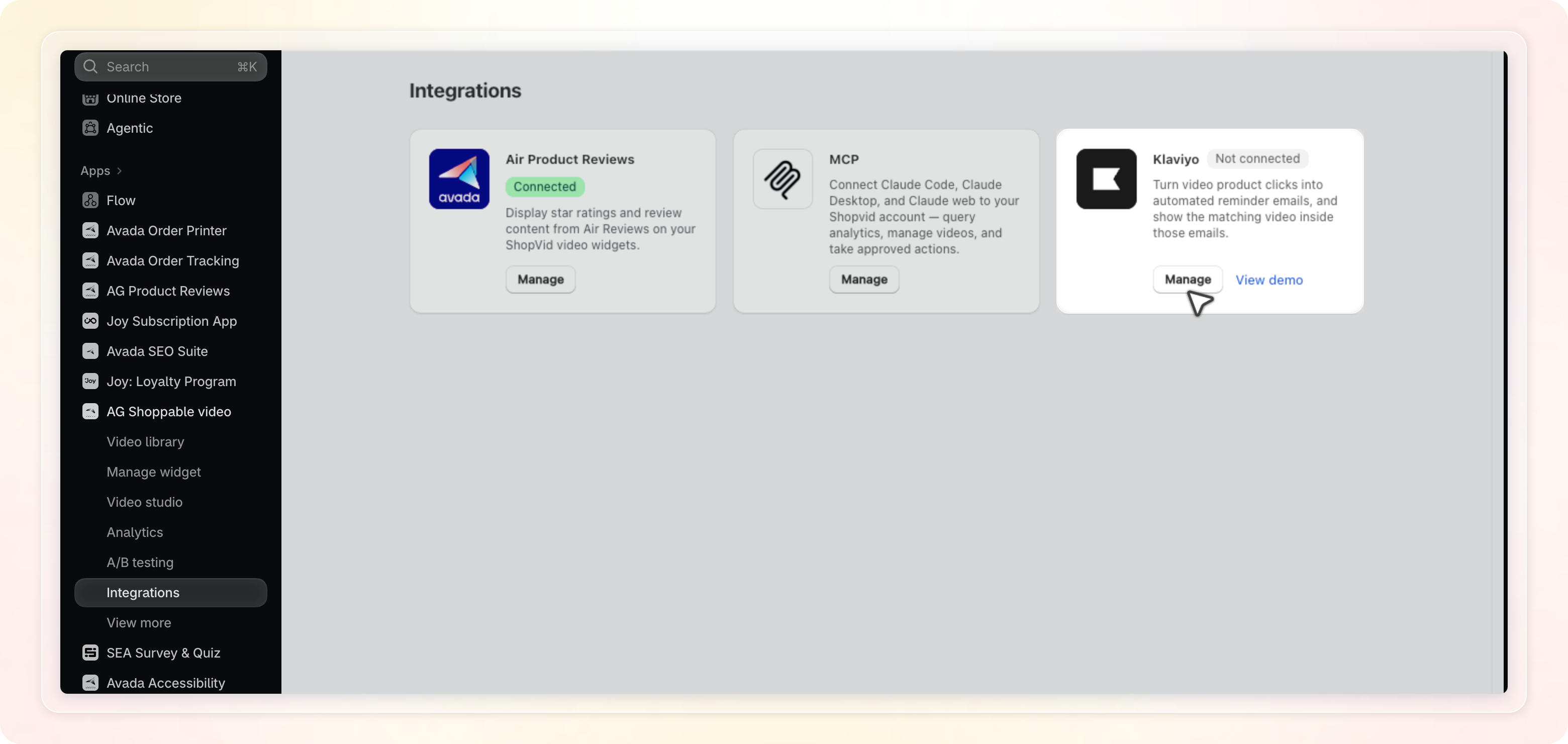Click the MCP paperclip logo
The image size is (1568, 744).
pyautogui.click(x=783, y=179)
